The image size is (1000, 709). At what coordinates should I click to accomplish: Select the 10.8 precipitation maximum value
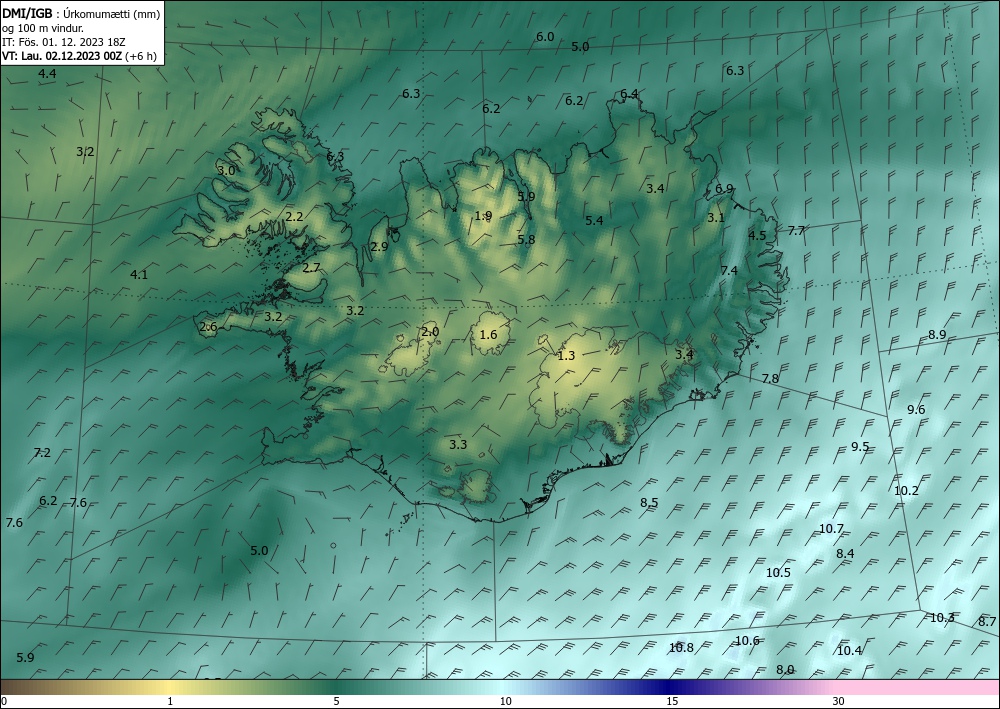(x=681, y=648)
